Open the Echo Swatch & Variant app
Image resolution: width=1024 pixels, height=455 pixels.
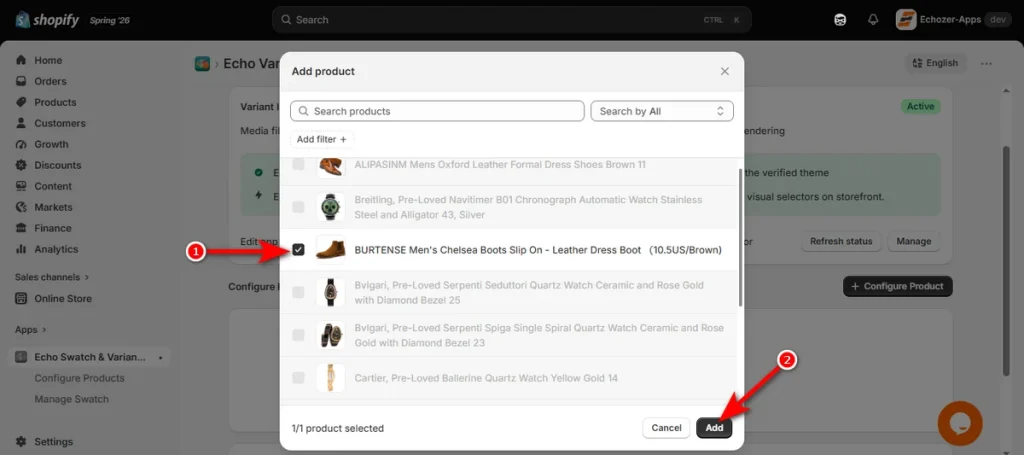pos(90,357)
